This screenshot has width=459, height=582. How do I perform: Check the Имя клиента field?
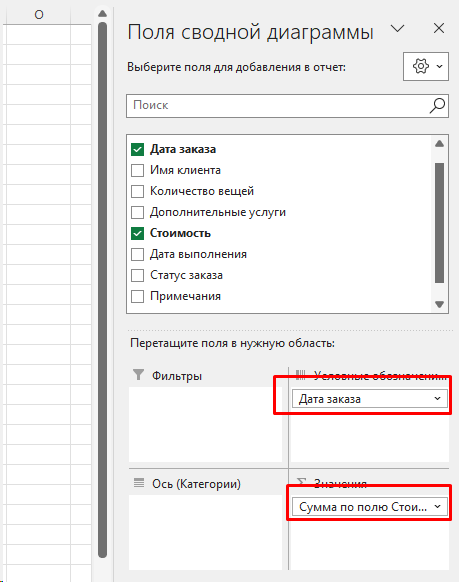pos(137,170)
